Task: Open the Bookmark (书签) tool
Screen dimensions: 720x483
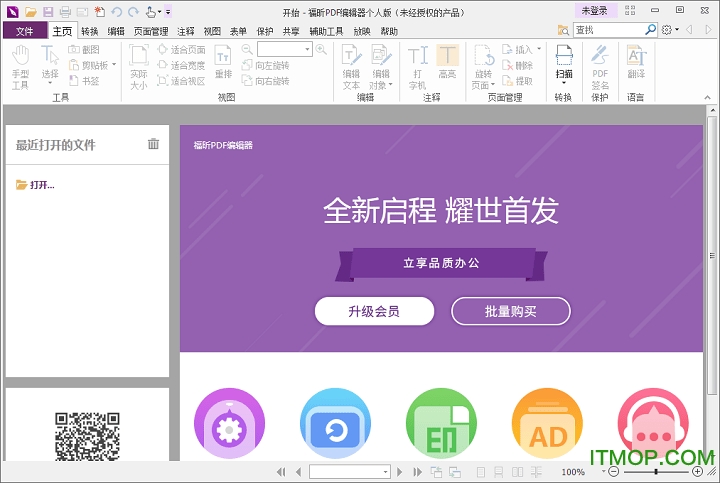Action: (x=84, y=81)
